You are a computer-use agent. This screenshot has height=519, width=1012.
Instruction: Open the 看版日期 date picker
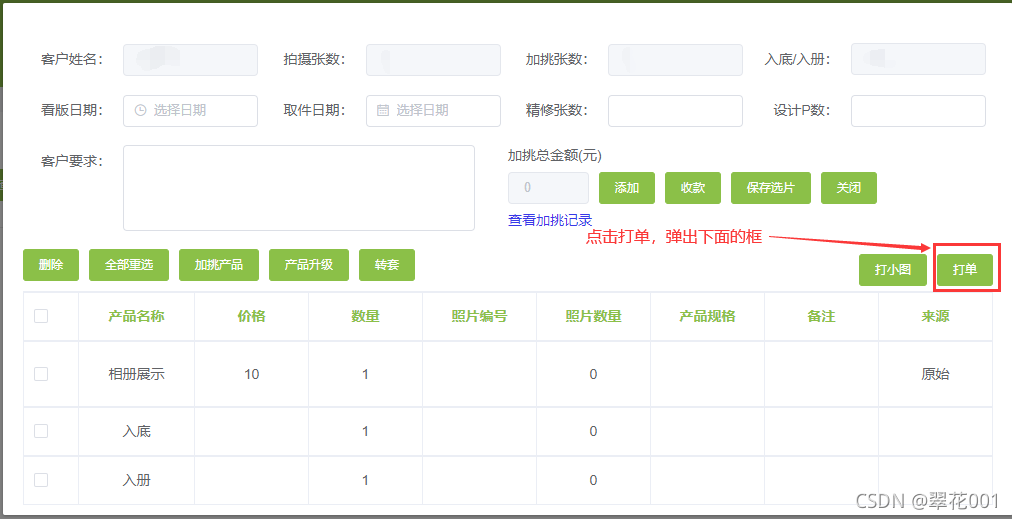point(190,110)
